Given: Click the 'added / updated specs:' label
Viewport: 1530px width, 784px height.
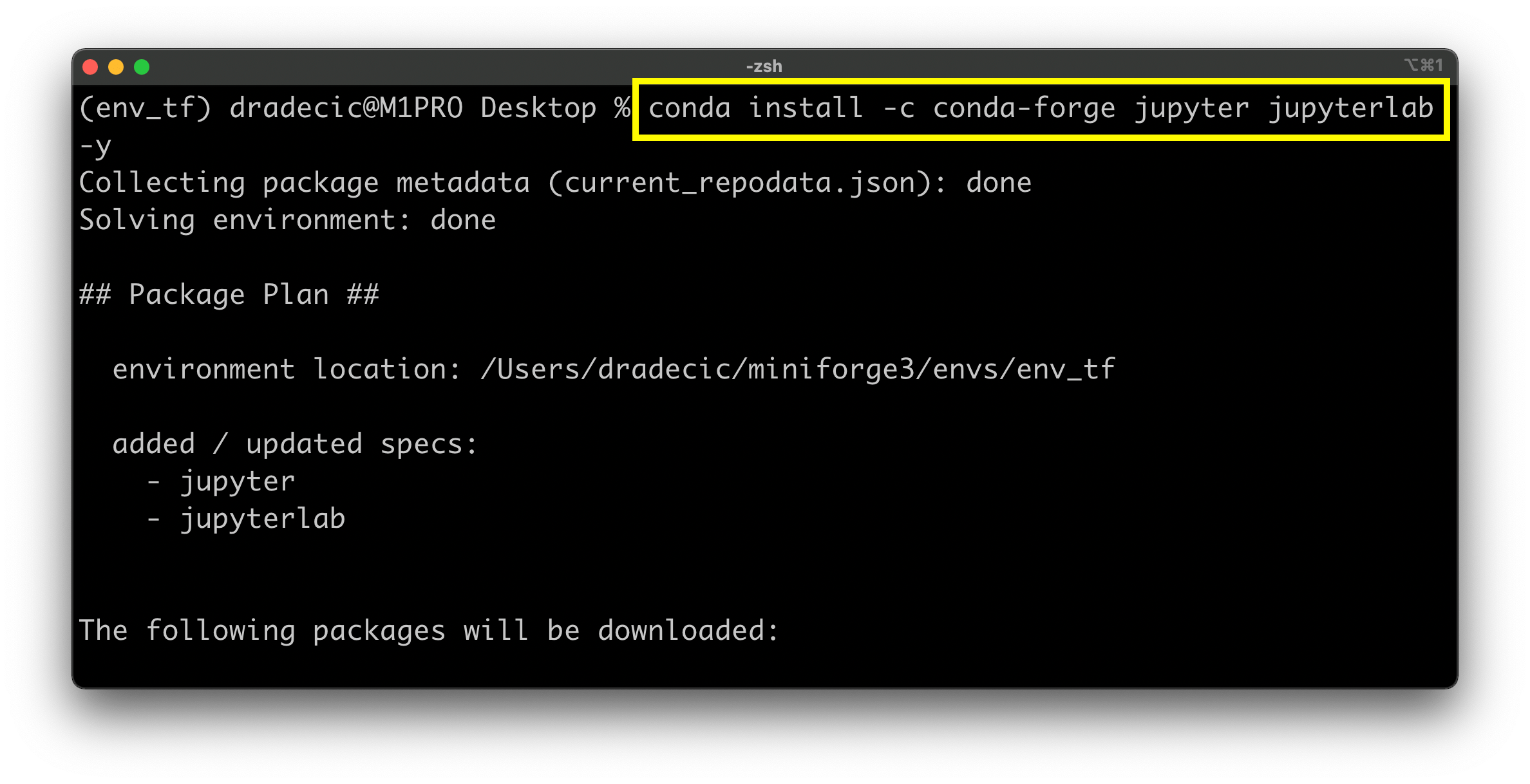Looking at the screenshot, I should [x=295, y=444].
